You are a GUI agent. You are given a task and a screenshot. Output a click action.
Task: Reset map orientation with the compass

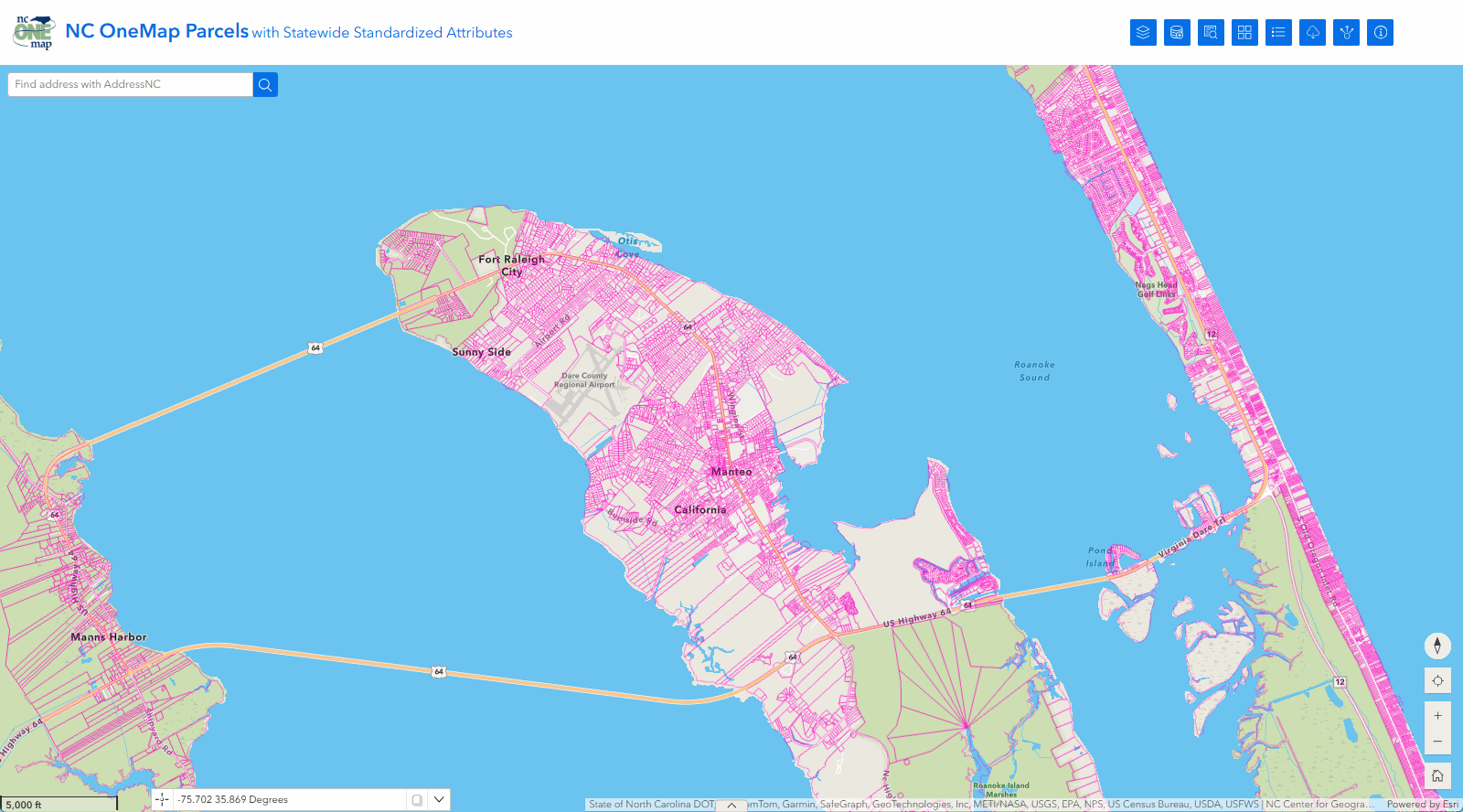[1437, 646]
